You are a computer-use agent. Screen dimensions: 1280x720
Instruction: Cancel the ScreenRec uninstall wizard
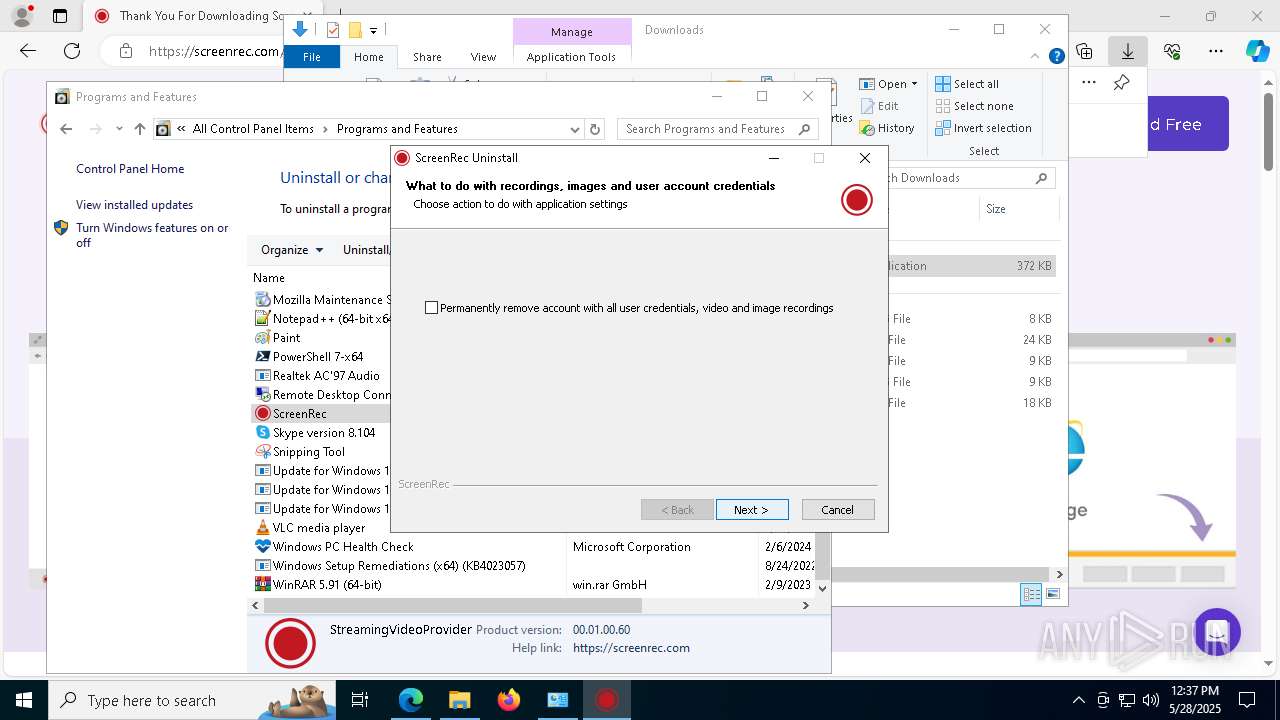coord(838,510)
